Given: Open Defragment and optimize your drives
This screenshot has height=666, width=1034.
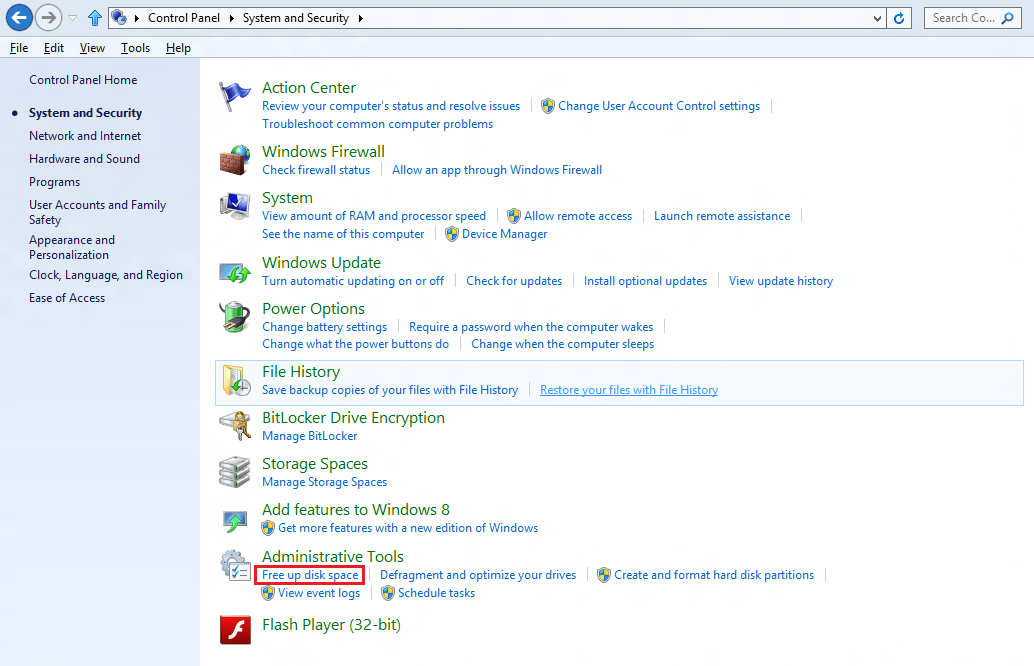Looking at the screenshot, I should click(478, 575).
